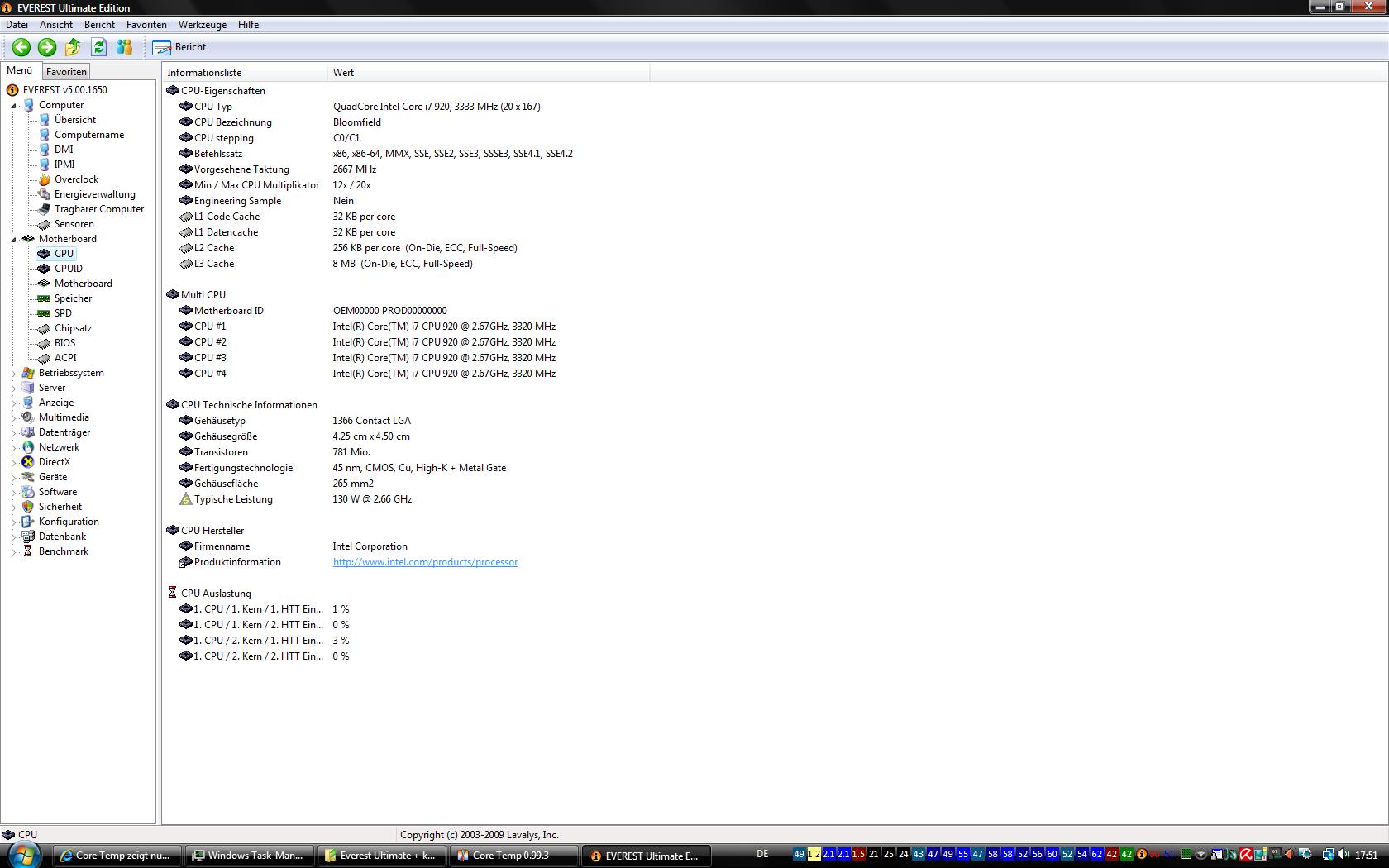The height and width of the screenshot is (868, 1389).
Task: Click the Tragbarer Computer icon
Action: [44, 209]
